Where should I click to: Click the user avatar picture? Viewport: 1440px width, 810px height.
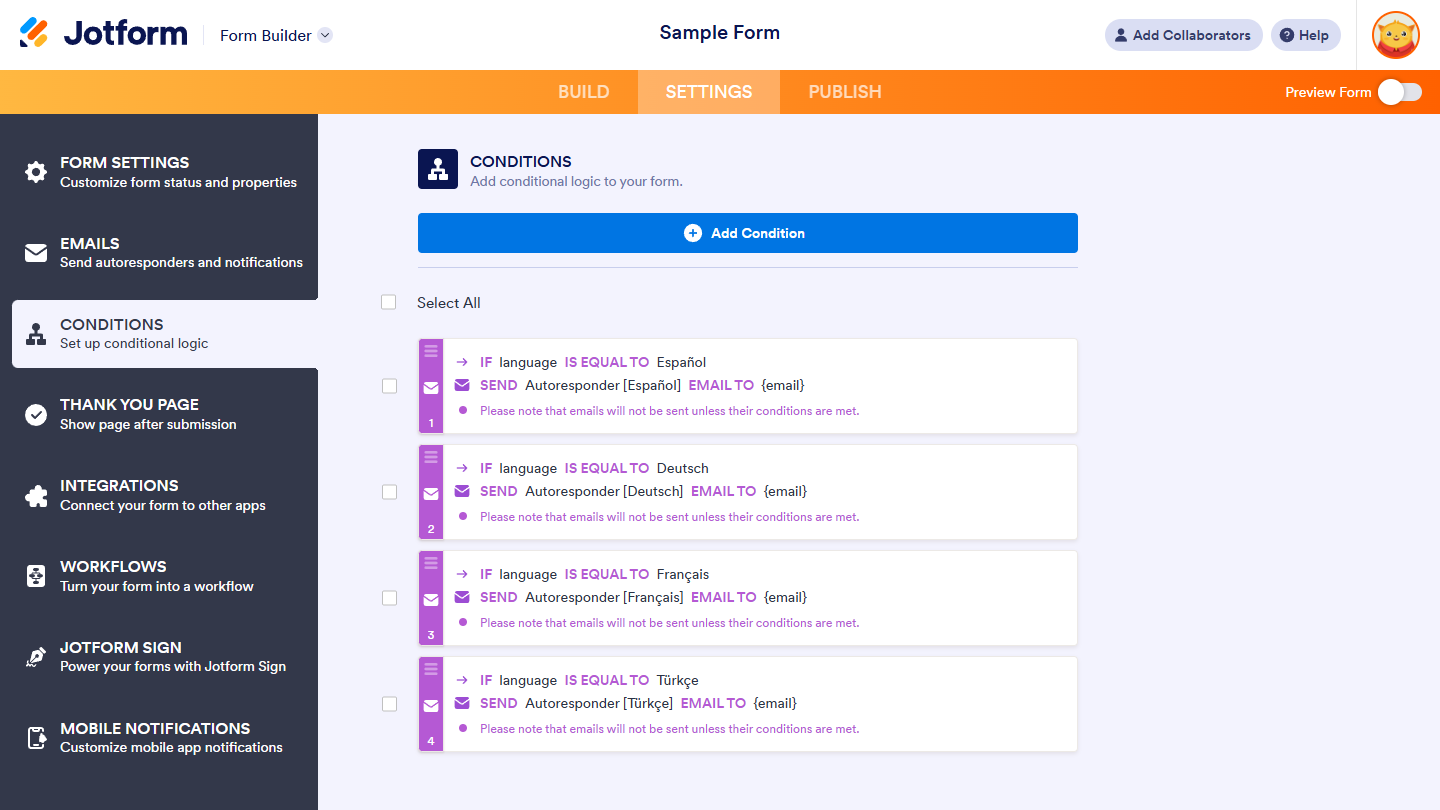click(x=1396, y=35)
